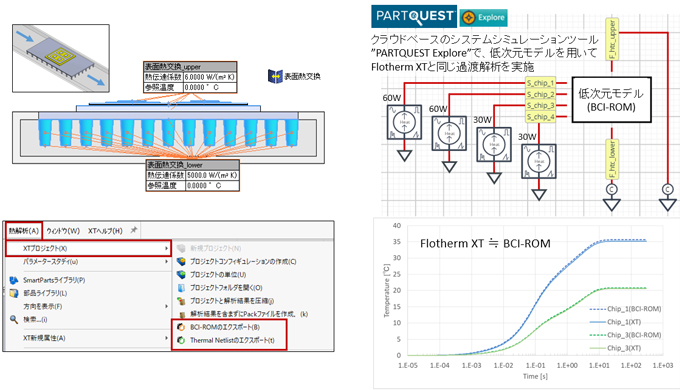Select XT新規属性(A) menu entry
This screenshot has width=680, height=390.
[x=44, y=338]
